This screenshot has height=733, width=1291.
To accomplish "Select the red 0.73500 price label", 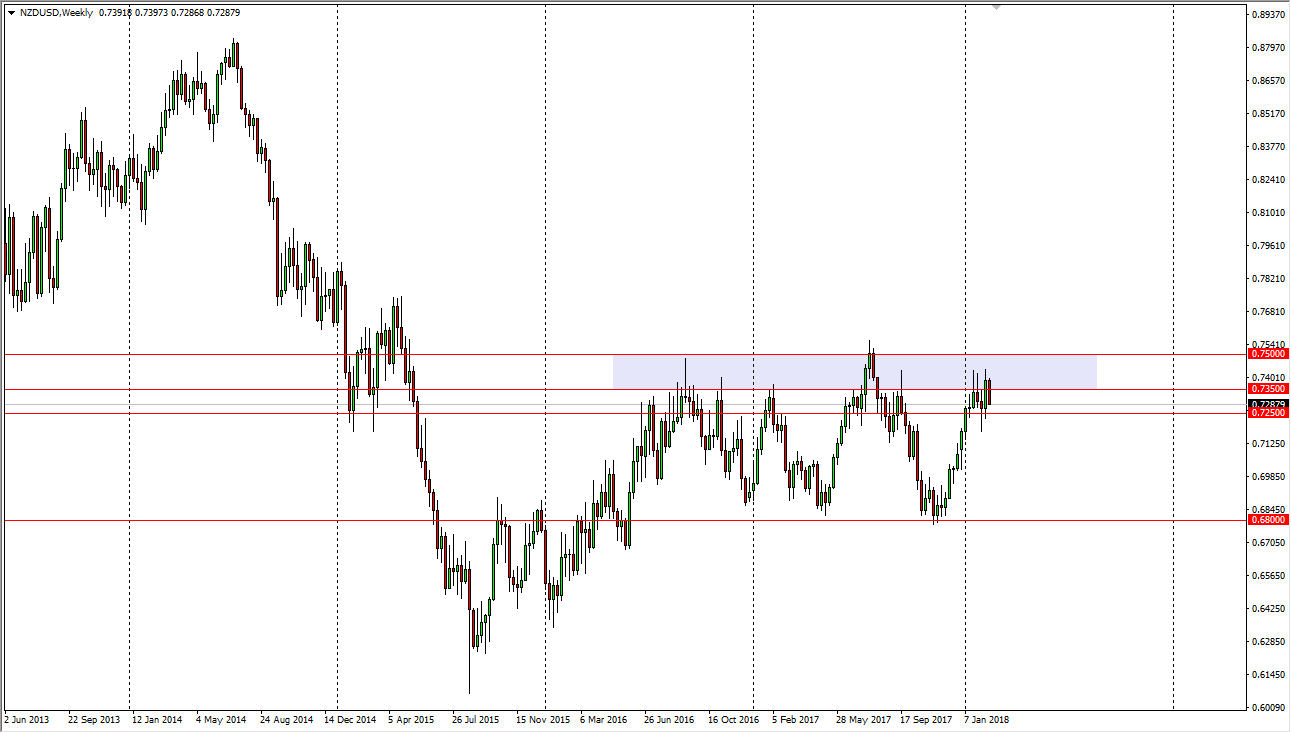I will pos(1268,388).
